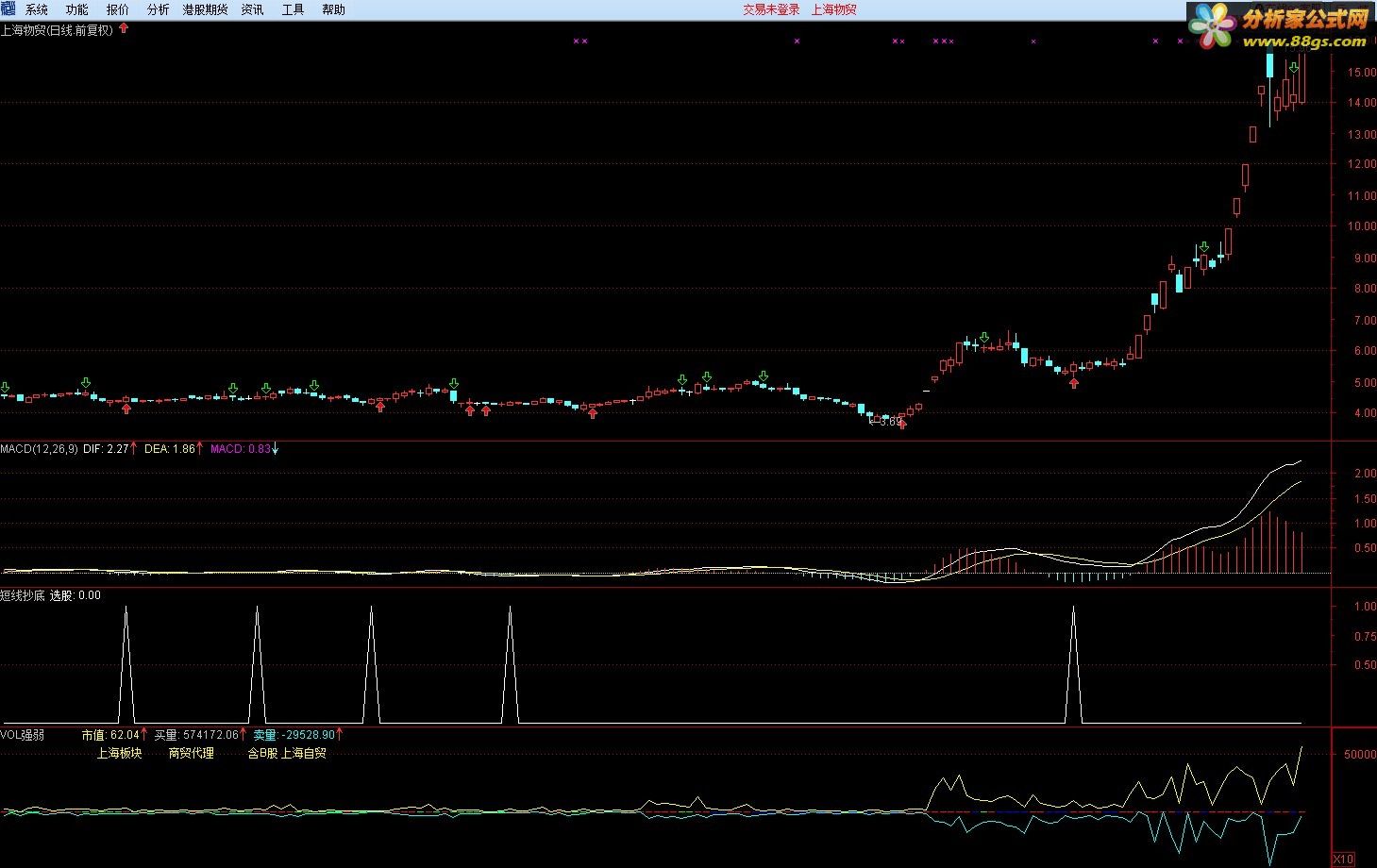Click the 上海物贸 title in the top bar
This screenshot has width=1377, height=868.
[x=834, y=9]
